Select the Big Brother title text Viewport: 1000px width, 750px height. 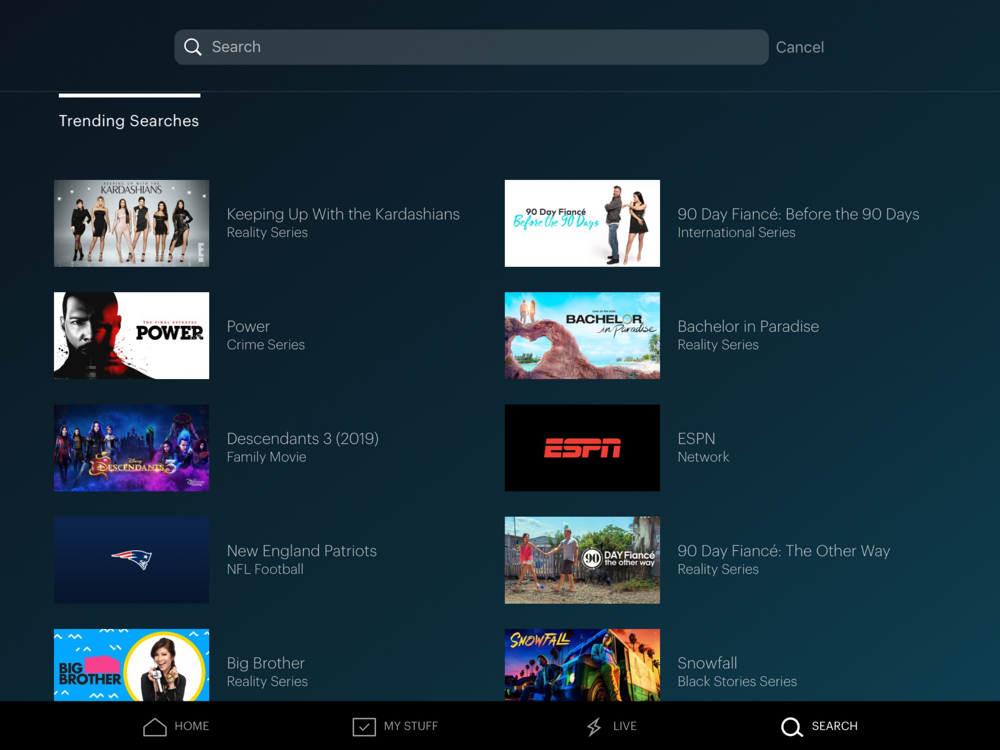click(x=266, y=663)
